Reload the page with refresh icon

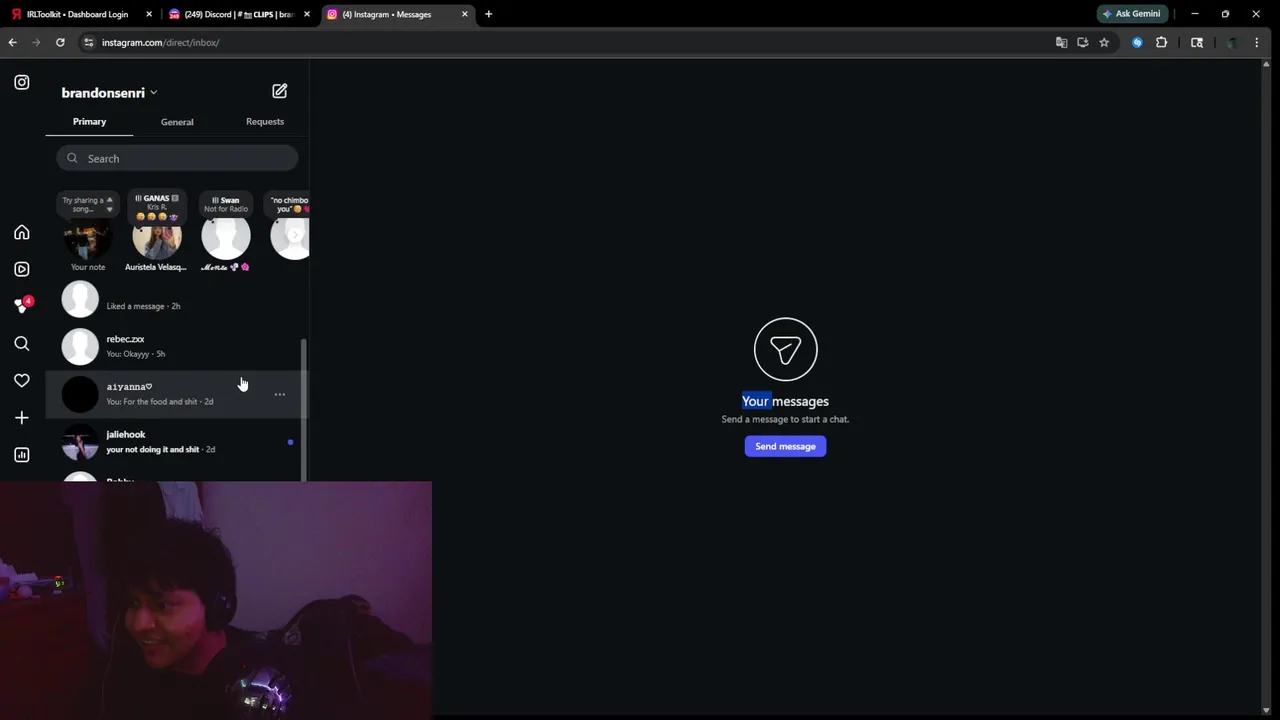(60, 42)
